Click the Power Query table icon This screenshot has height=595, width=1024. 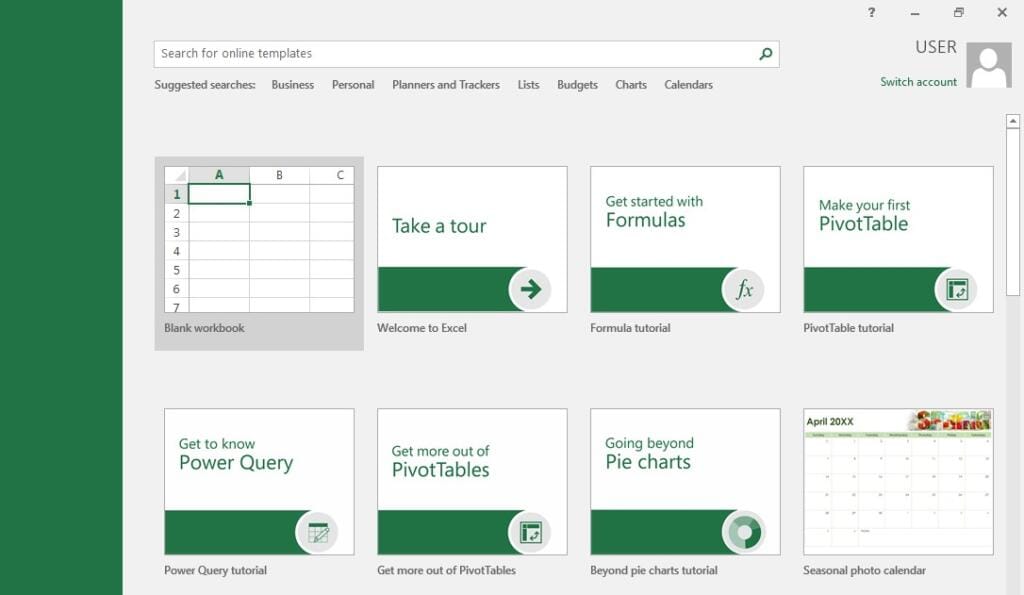click(x=317, y=532)
